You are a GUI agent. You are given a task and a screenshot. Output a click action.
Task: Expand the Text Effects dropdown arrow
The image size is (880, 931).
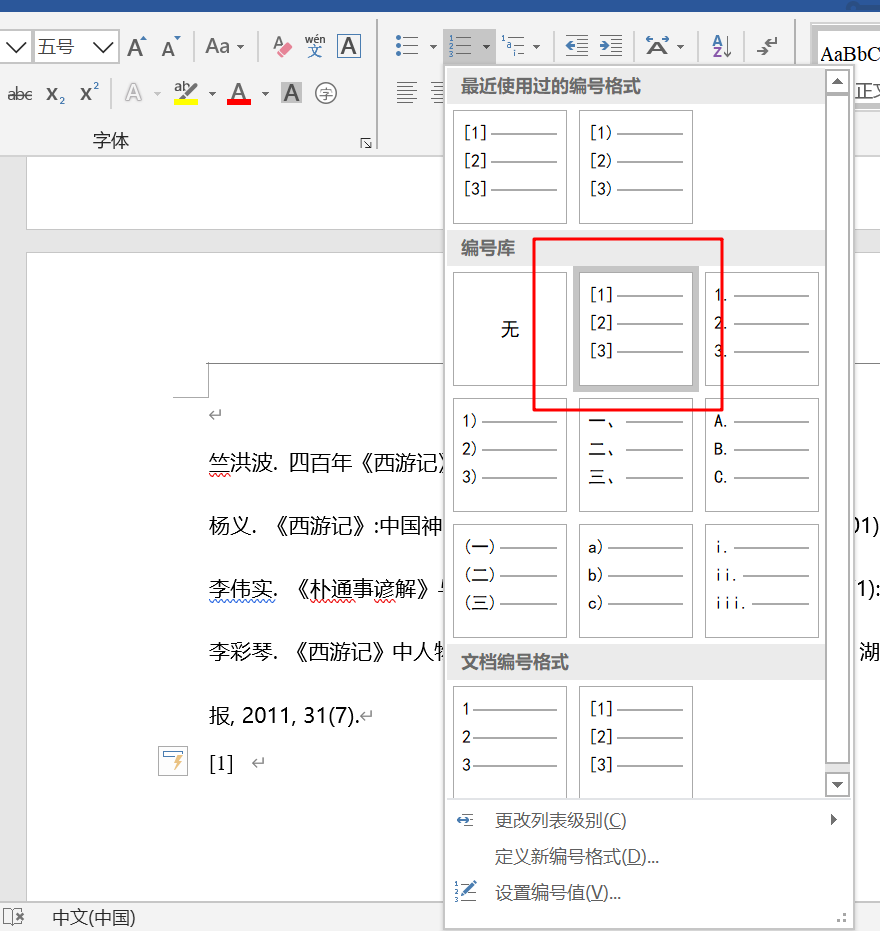click(x=157, y=94)
